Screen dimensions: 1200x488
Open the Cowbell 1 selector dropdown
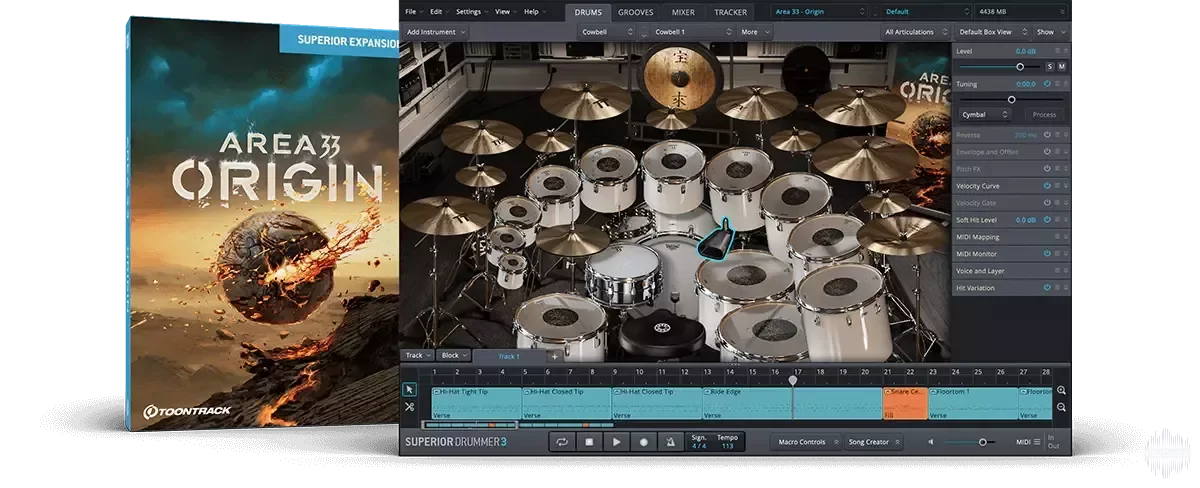(x=690, y=32)
